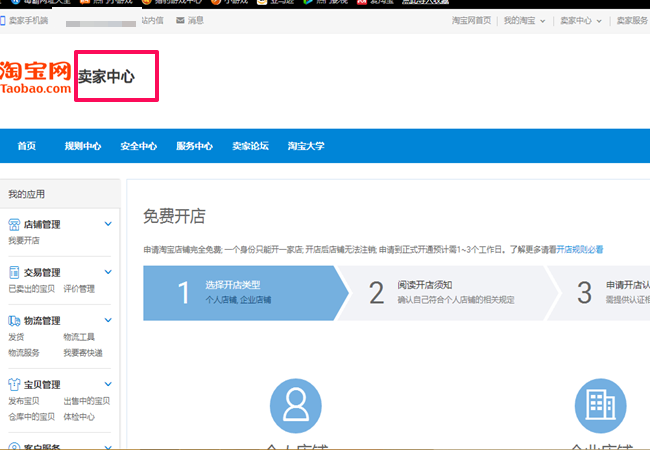Image resolution: width=650 pixels, height=450 pixels.
Task: Open 安全中心 in navigation bar
Action: coord(138,146)
